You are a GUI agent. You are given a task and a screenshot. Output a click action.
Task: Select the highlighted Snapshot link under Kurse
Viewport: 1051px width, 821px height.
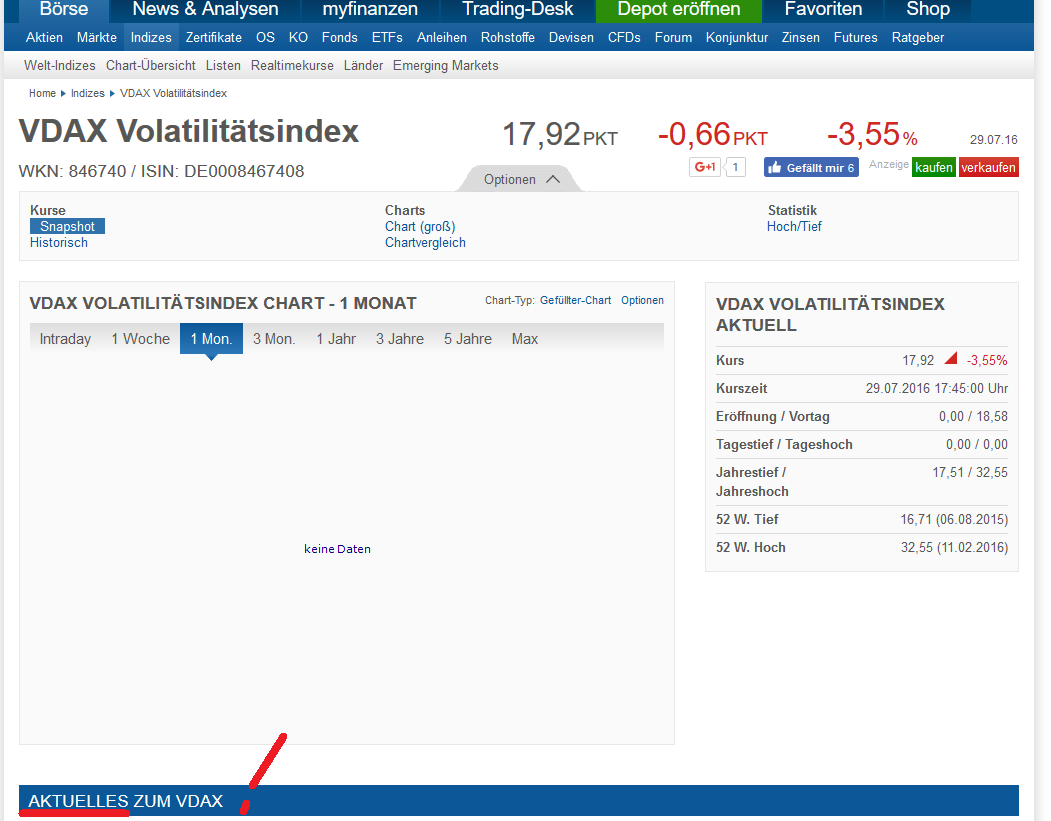click(67, 227)
